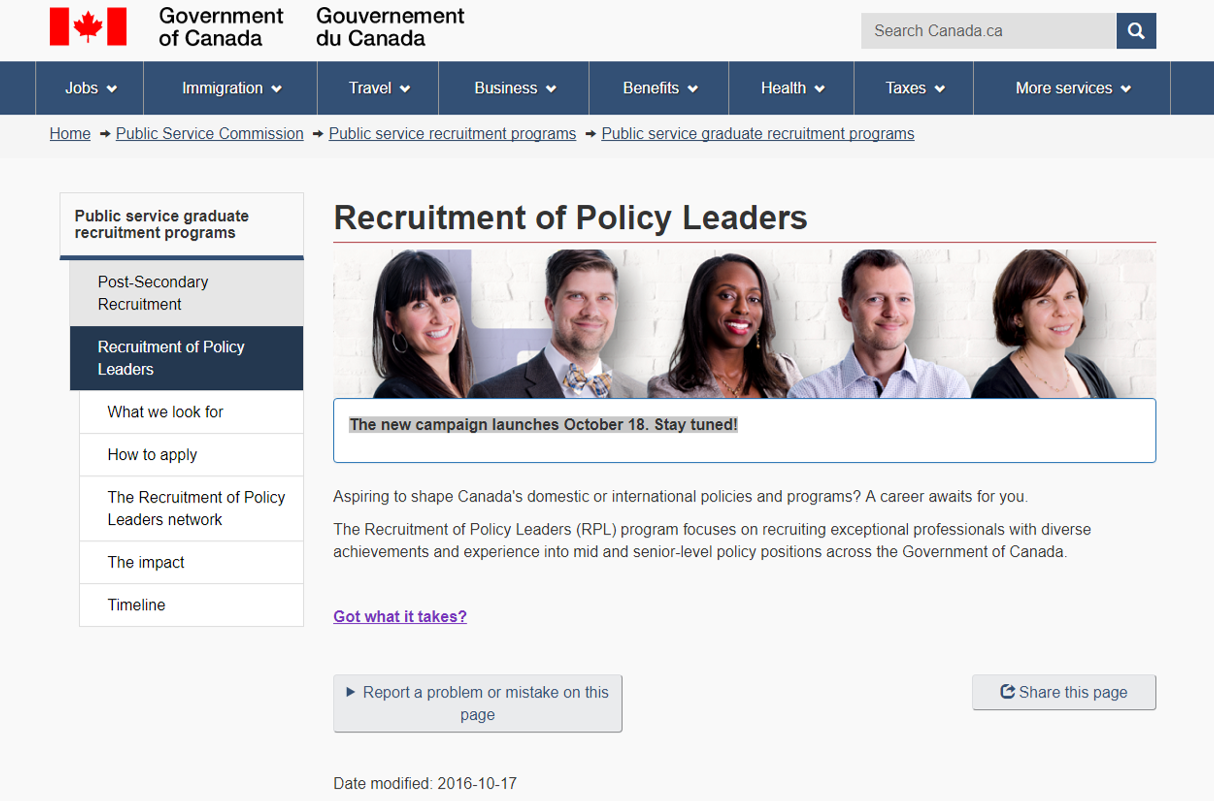
Task: Open the Immigration dropdown menu
Action: coord(231,88)
